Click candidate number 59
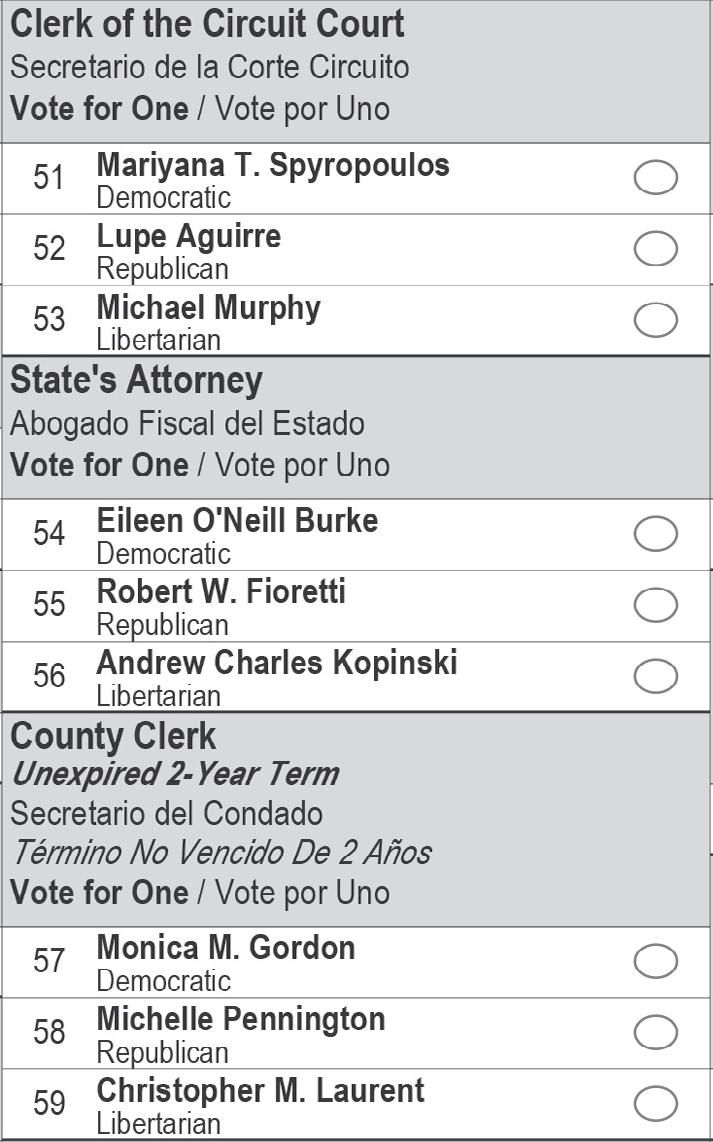 (48, 1104)
